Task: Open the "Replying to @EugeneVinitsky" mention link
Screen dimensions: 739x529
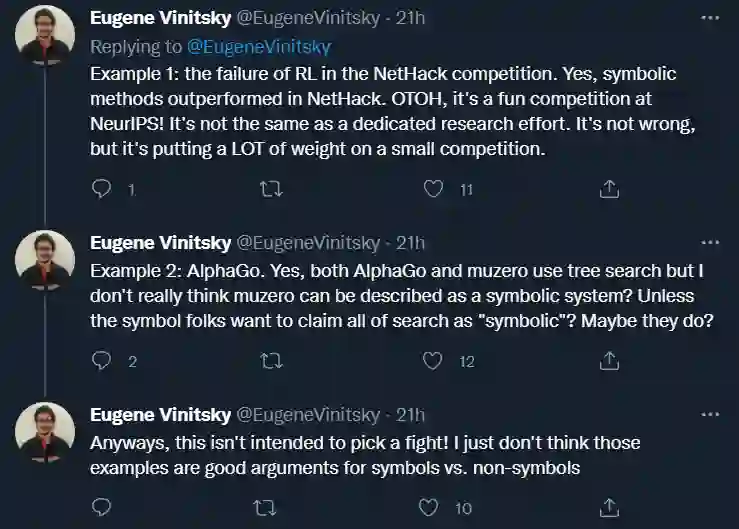Action: coord(273,46)
